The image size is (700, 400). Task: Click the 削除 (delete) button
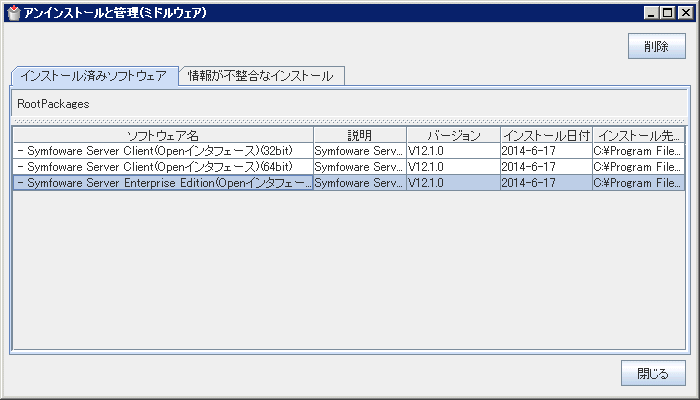pyautogui.click(x=657, y=46)
